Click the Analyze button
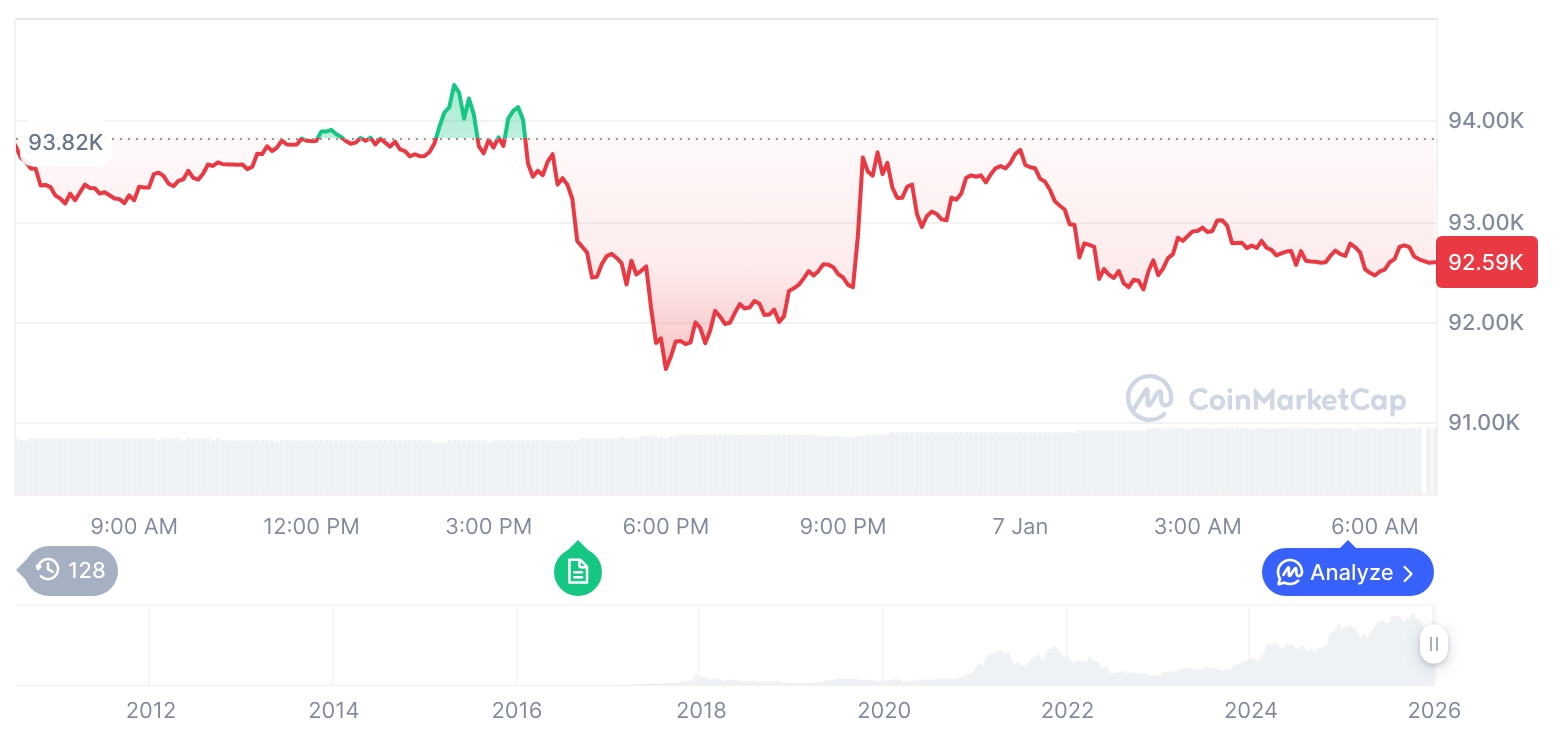 click(x=1347, y=573)
